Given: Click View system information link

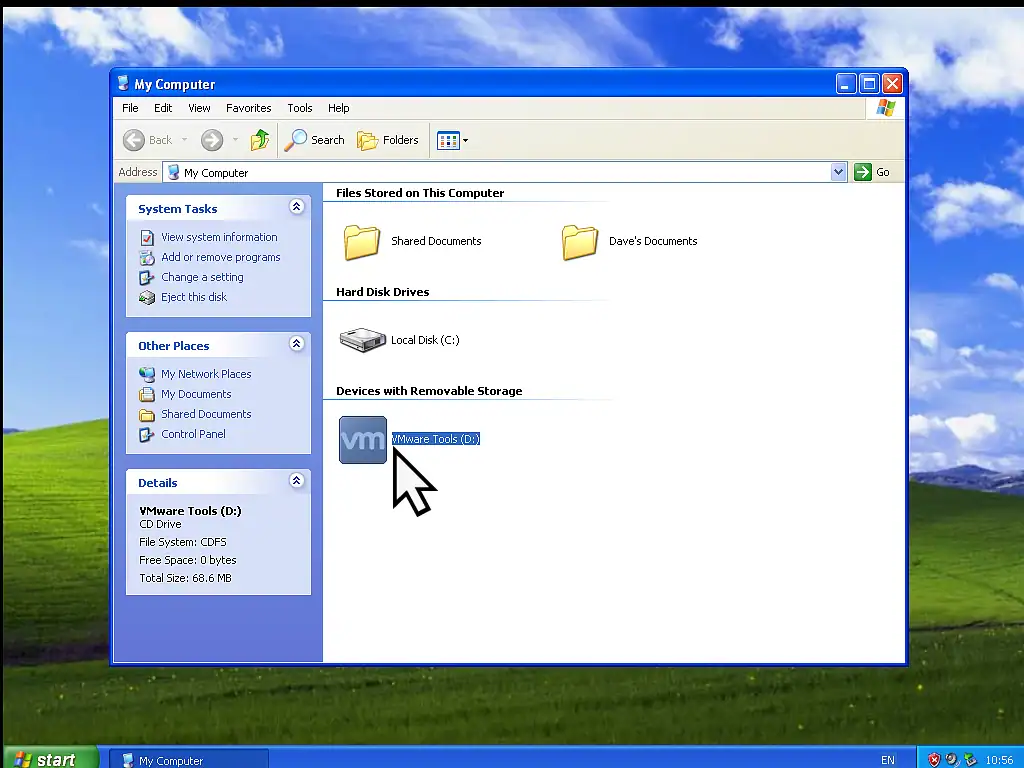Looking at the screenshot, I should (219, 237).
